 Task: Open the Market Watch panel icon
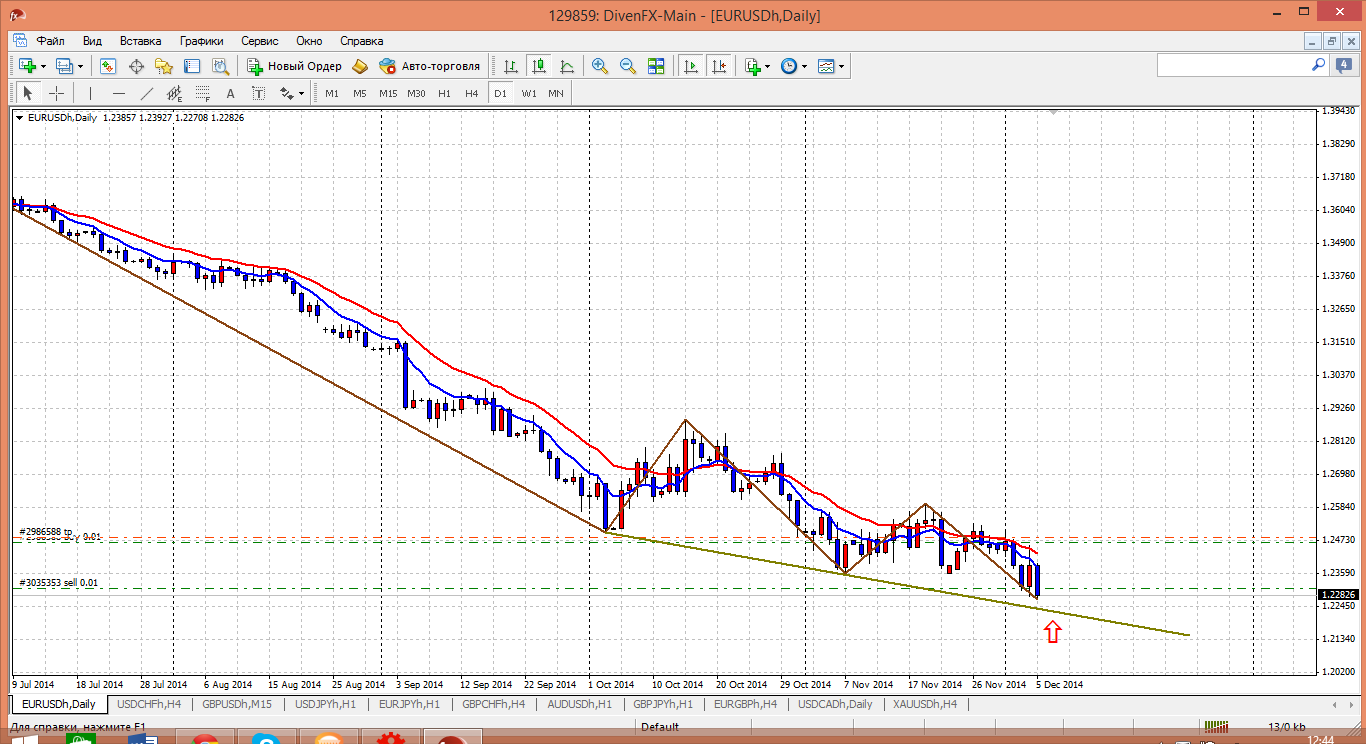[x=108, y=66]
